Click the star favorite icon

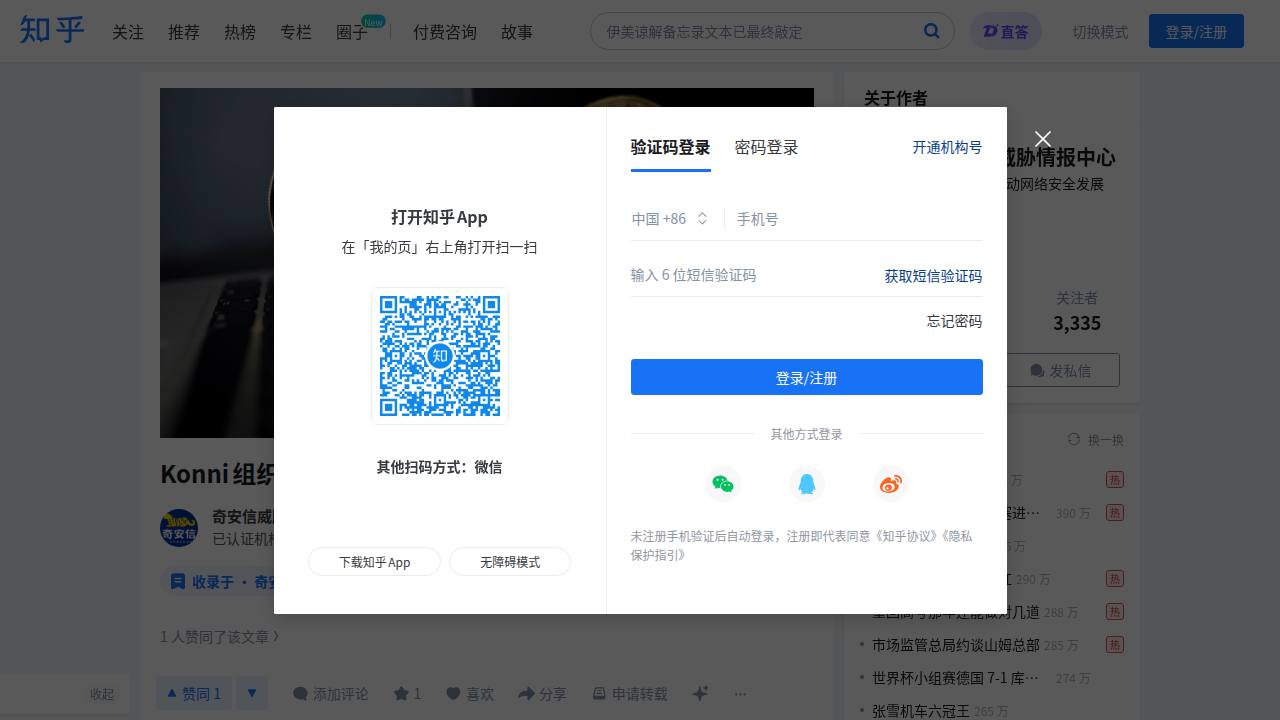402,693
